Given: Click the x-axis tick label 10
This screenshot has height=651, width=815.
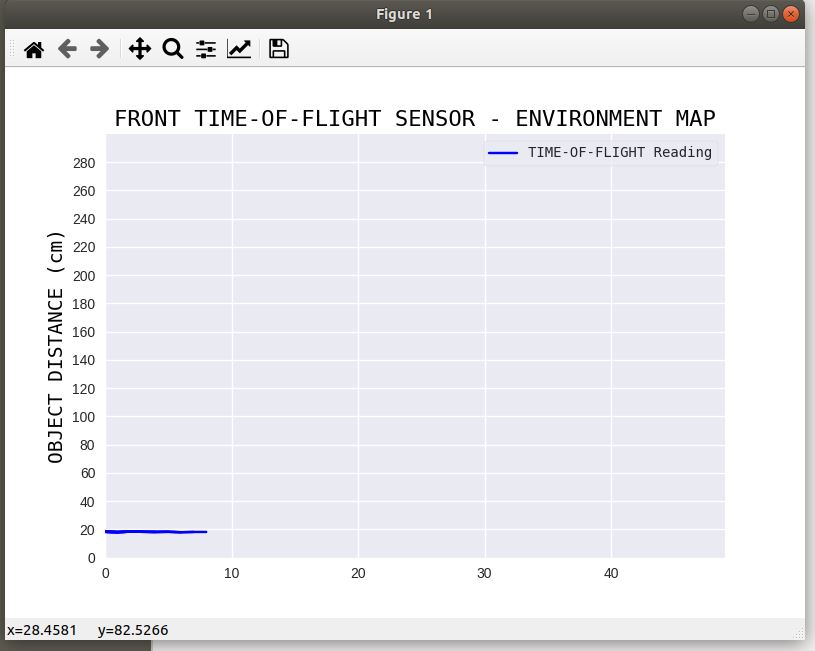Looking at the screenshot, I should point(232,574).
